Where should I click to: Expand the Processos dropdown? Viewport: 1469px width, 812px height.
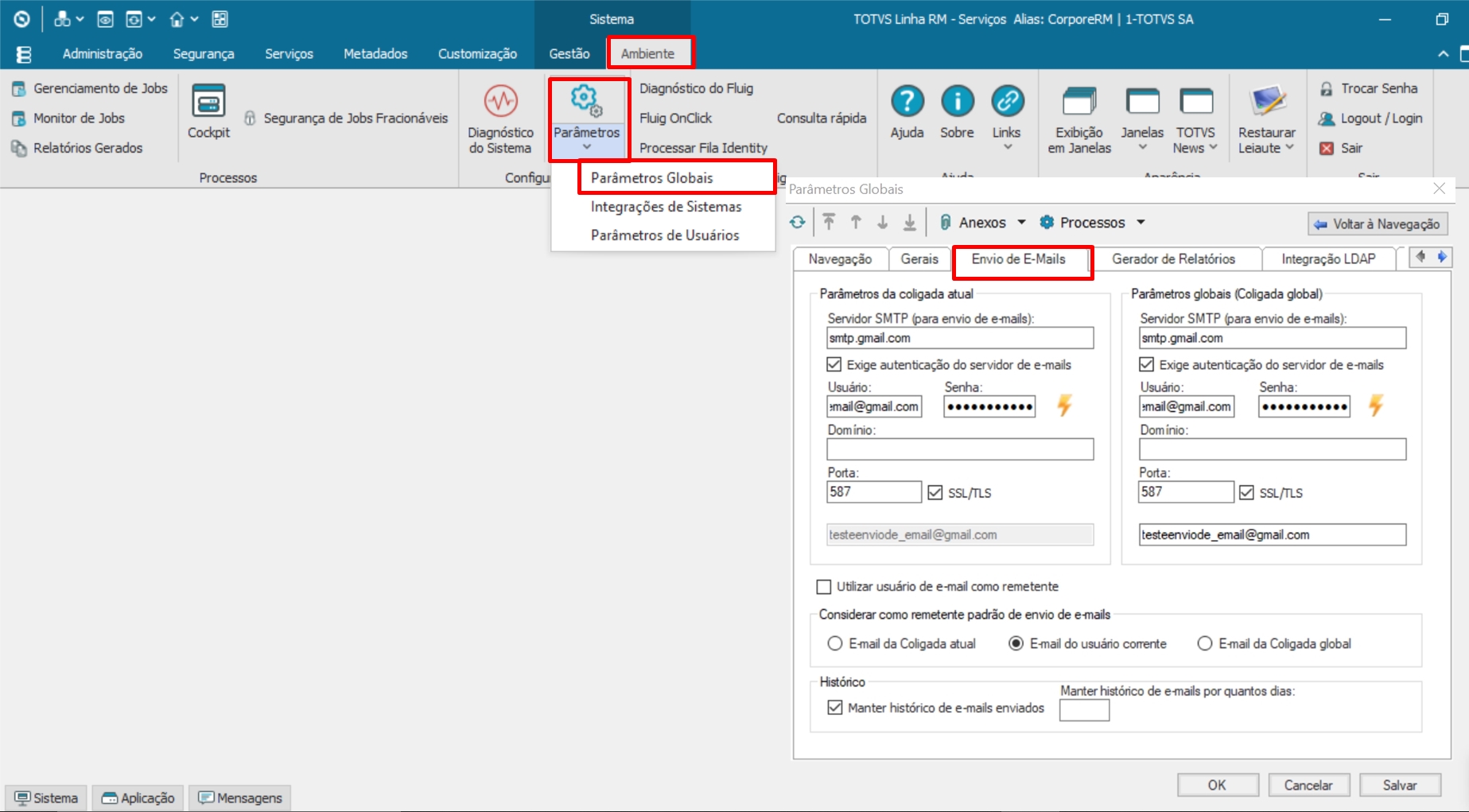pyautogui.click(x=1141, y=223)
